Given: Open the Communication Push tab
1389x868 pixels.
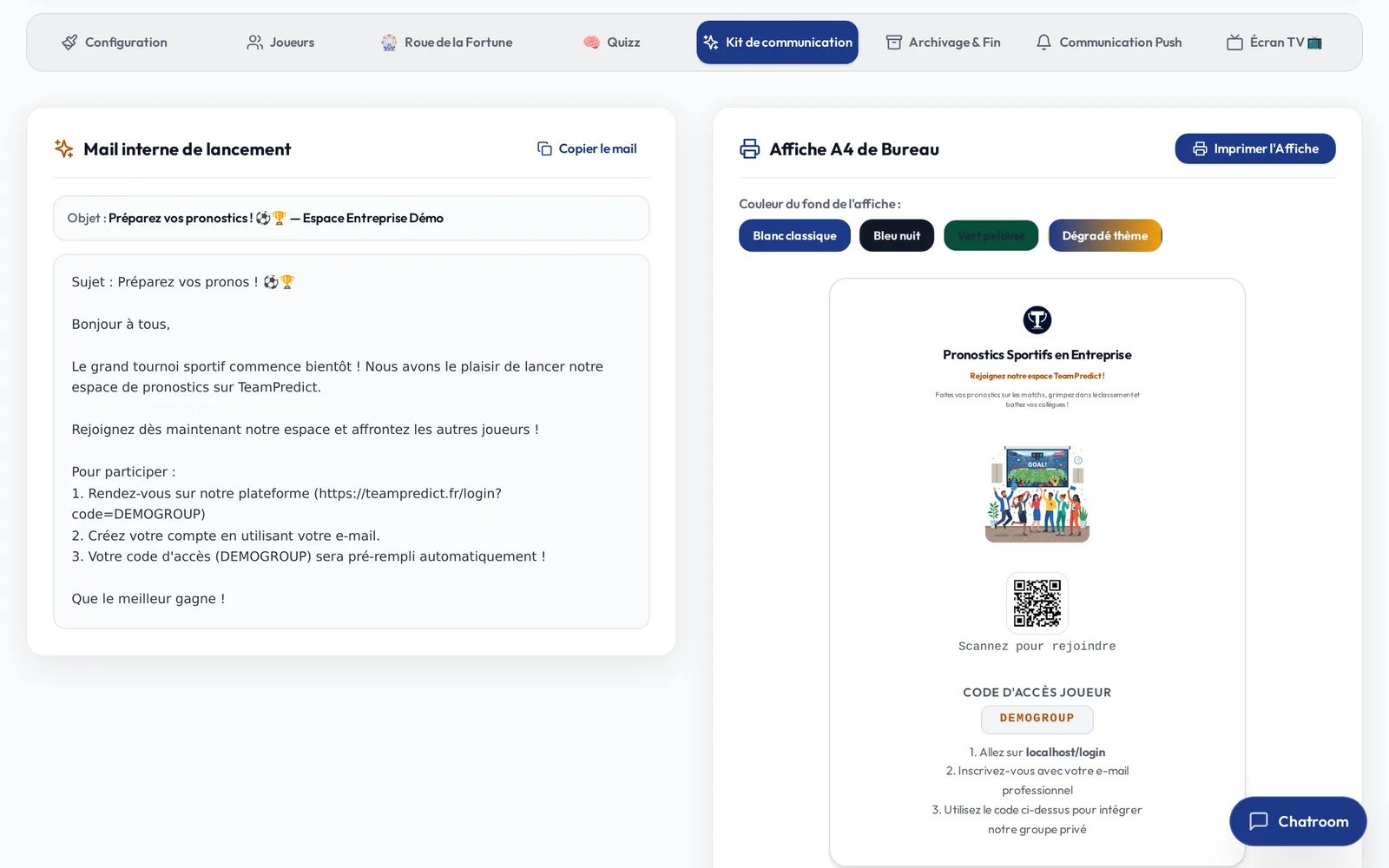Looking at the screenshot, I should (x=1109, y=43).
